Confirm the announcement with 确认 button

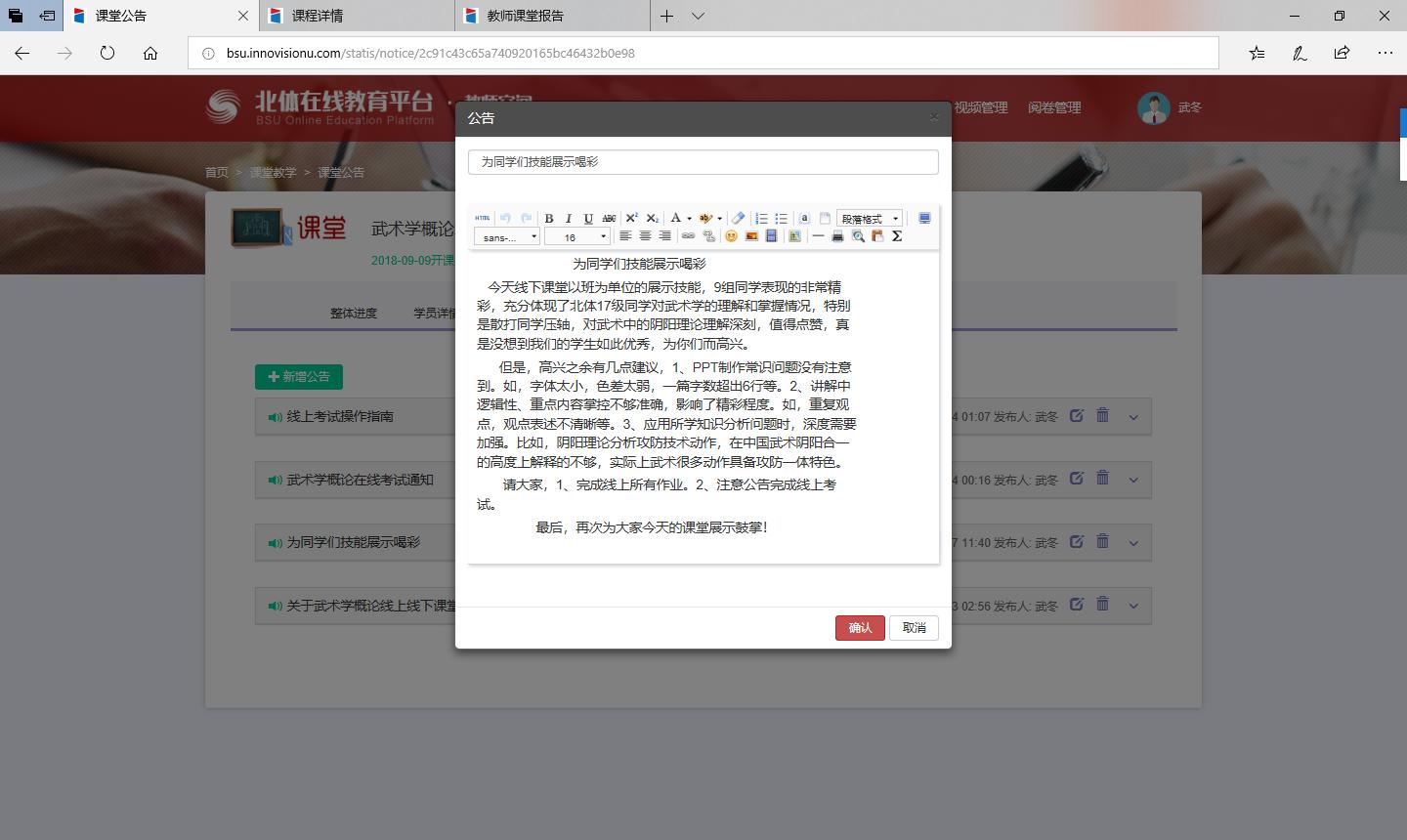(x=860, y=628)
